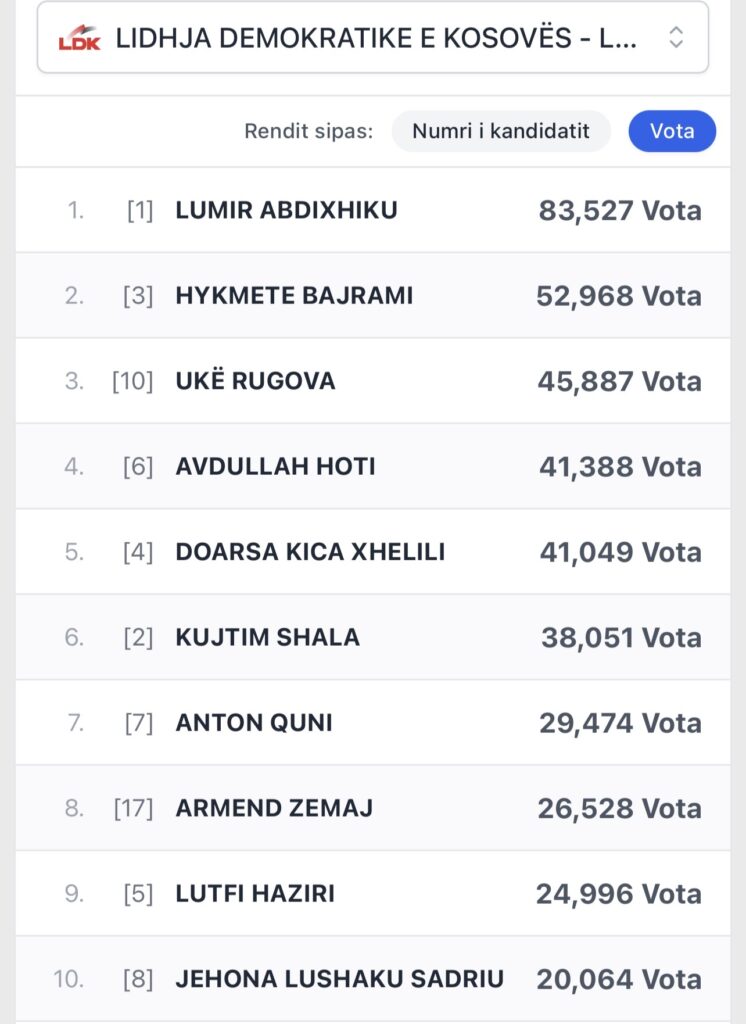The height and width of the screenshot is (1024, 746).
Task: Click candidate number [10] label
Action: (133, 381)
